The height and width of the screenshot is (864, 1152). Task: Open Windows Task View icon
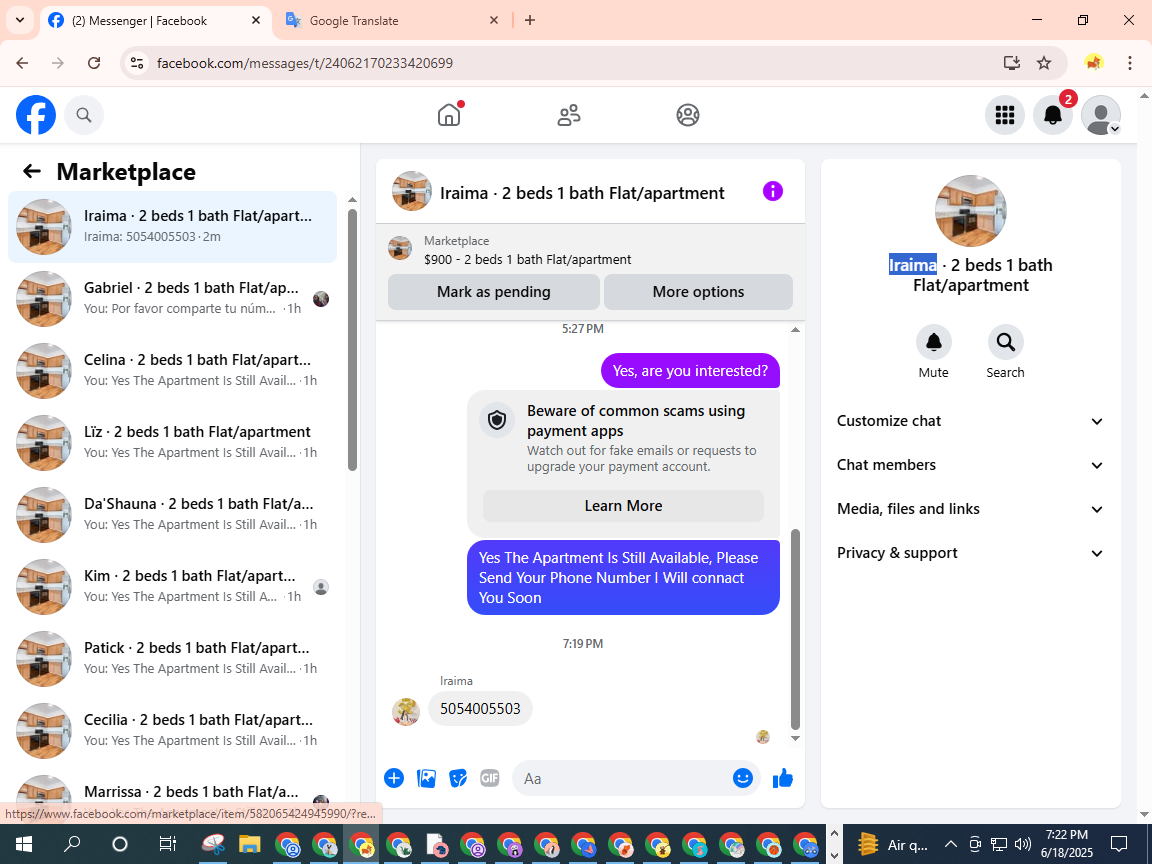click(168, 844)
